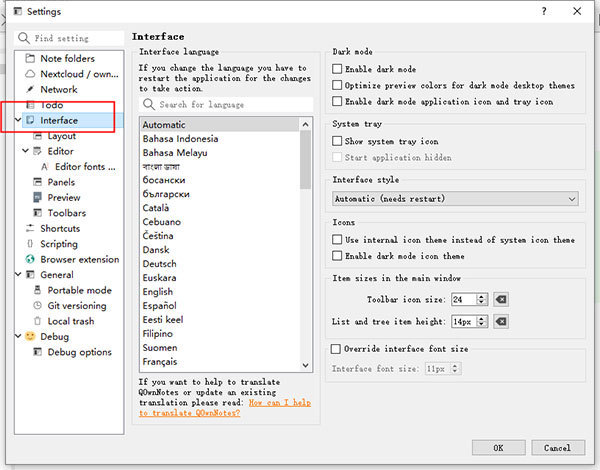Click the Find setting search field
Screen dimensions: 600x470
pos(69,38)
